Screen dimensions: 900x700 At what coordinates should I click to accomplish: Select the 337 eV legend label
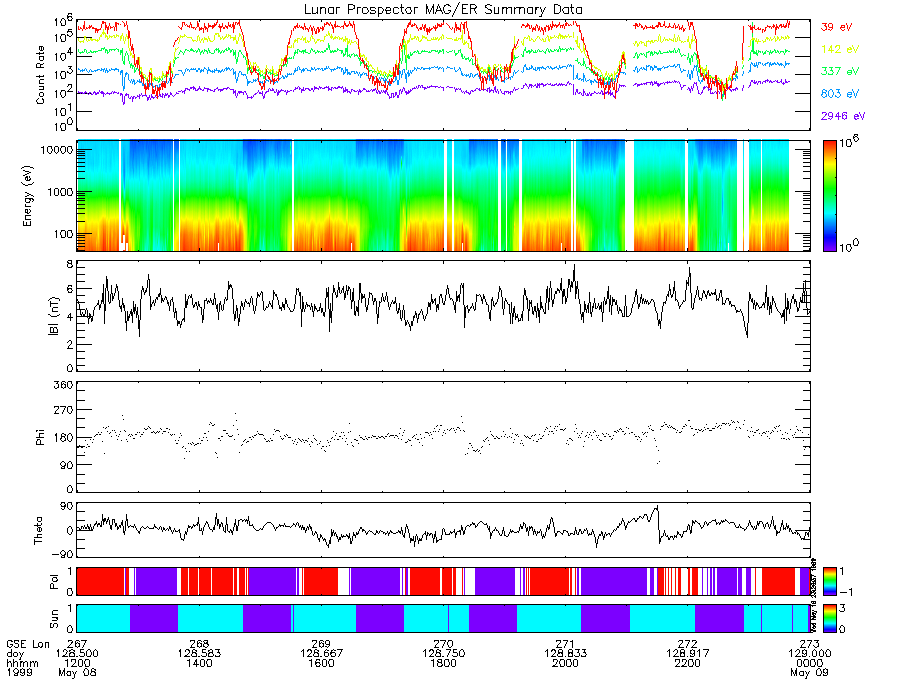pos(840,71)
